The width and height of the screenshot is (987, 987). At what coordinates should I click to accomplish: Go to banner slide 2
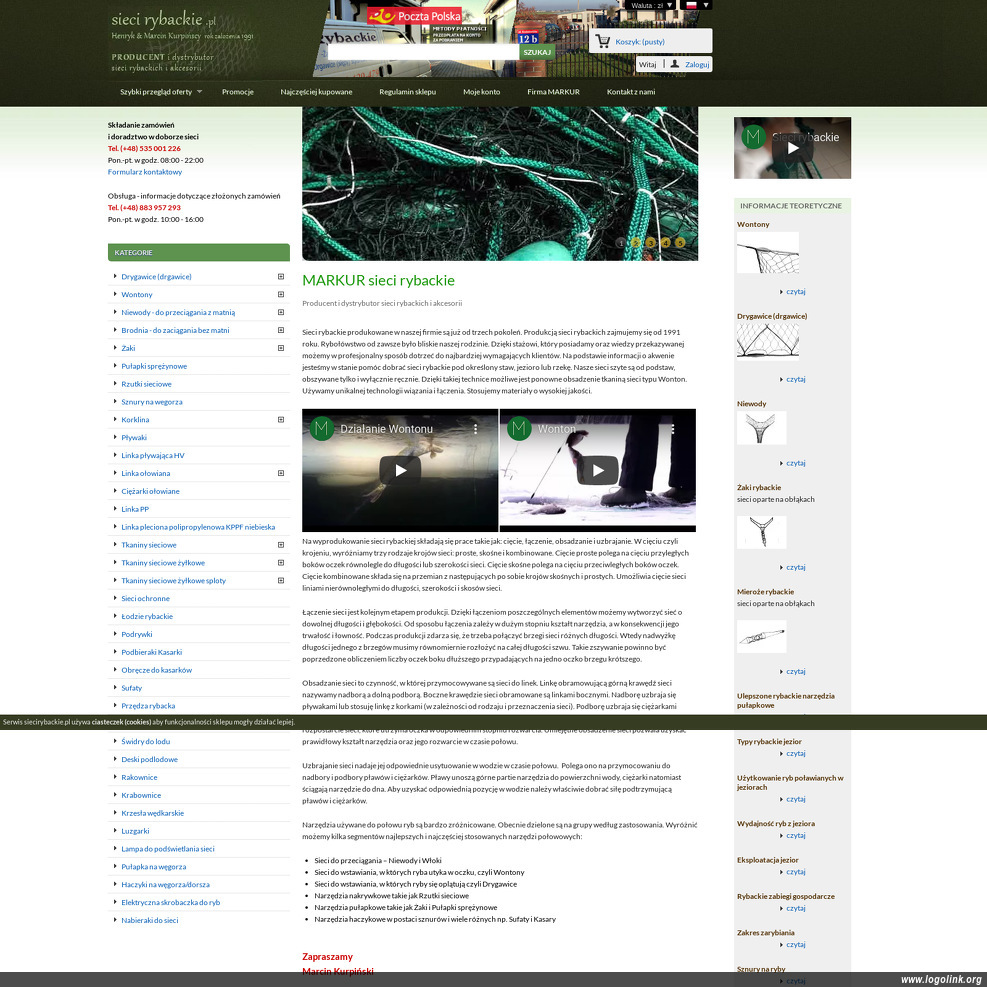click(x=636, y=242)
